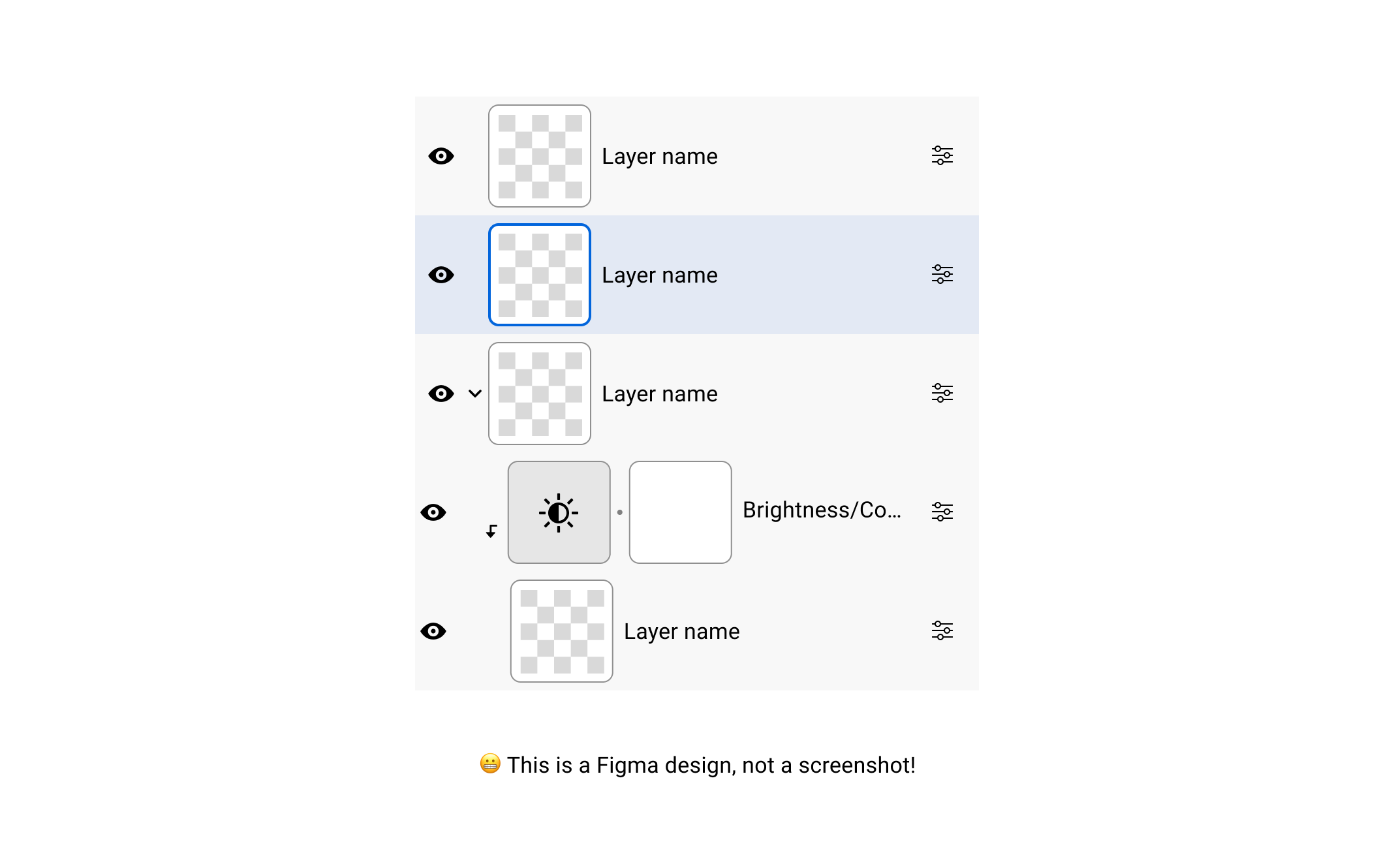This screenshot has height=868, width=1394.
Task: Select the Brightness/Co... layer label
Action: coord(821,510)
